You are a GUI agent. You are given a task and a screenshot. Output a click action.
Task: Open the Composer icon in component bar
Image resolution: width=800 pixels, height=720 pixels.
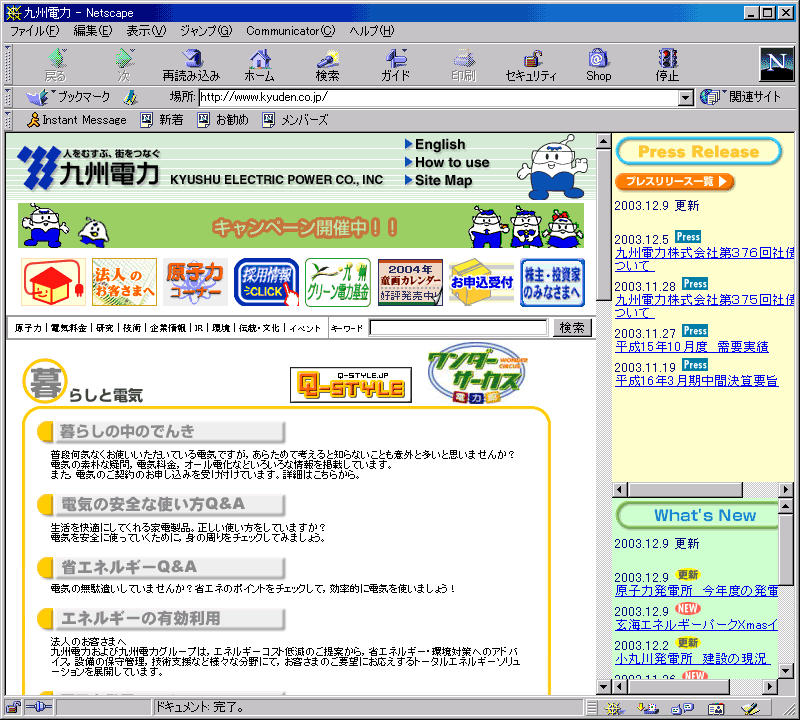pyautogui.click(x=750, y=708)
